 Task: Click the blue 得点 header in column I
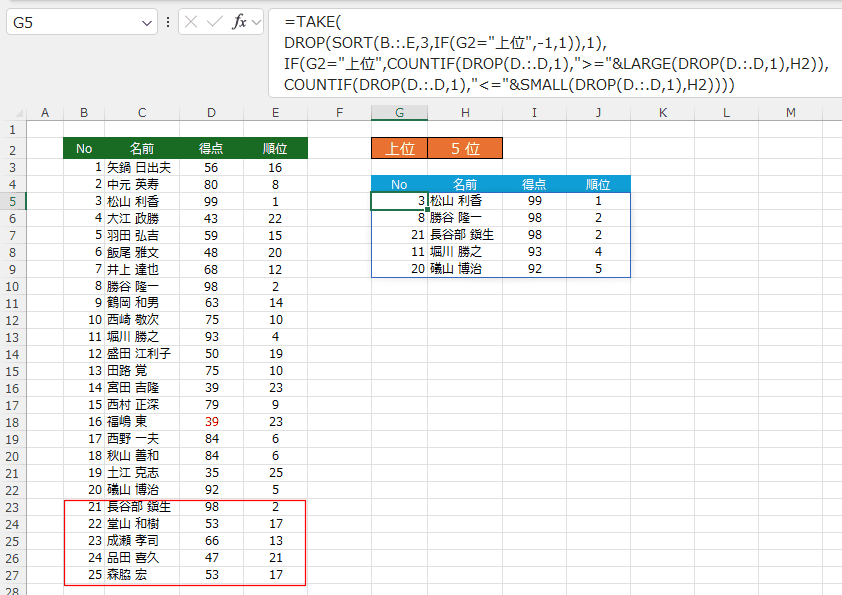(x=534, y=184)
